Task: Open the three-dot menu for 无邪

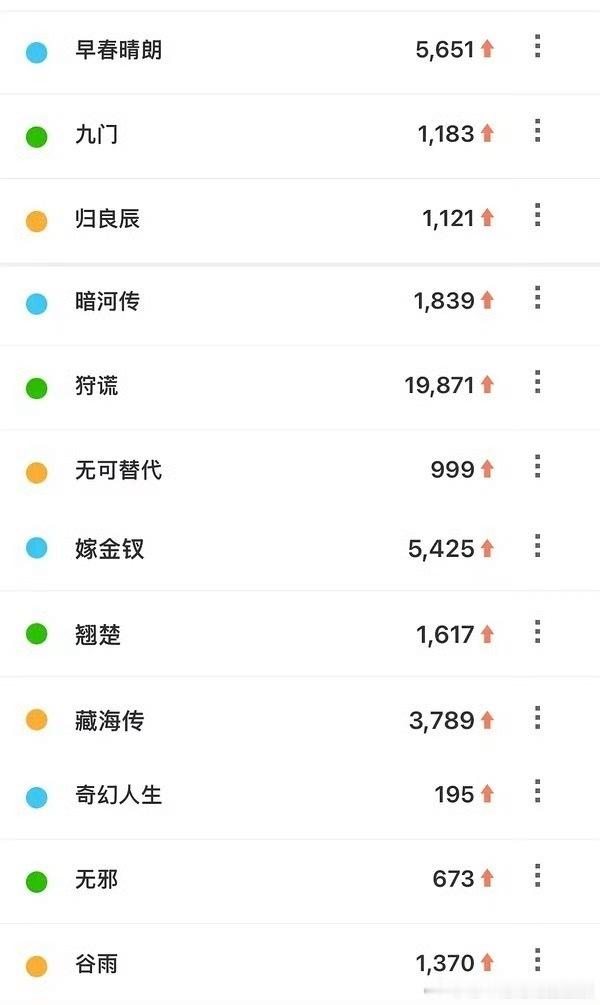Action: pos(537,876)
